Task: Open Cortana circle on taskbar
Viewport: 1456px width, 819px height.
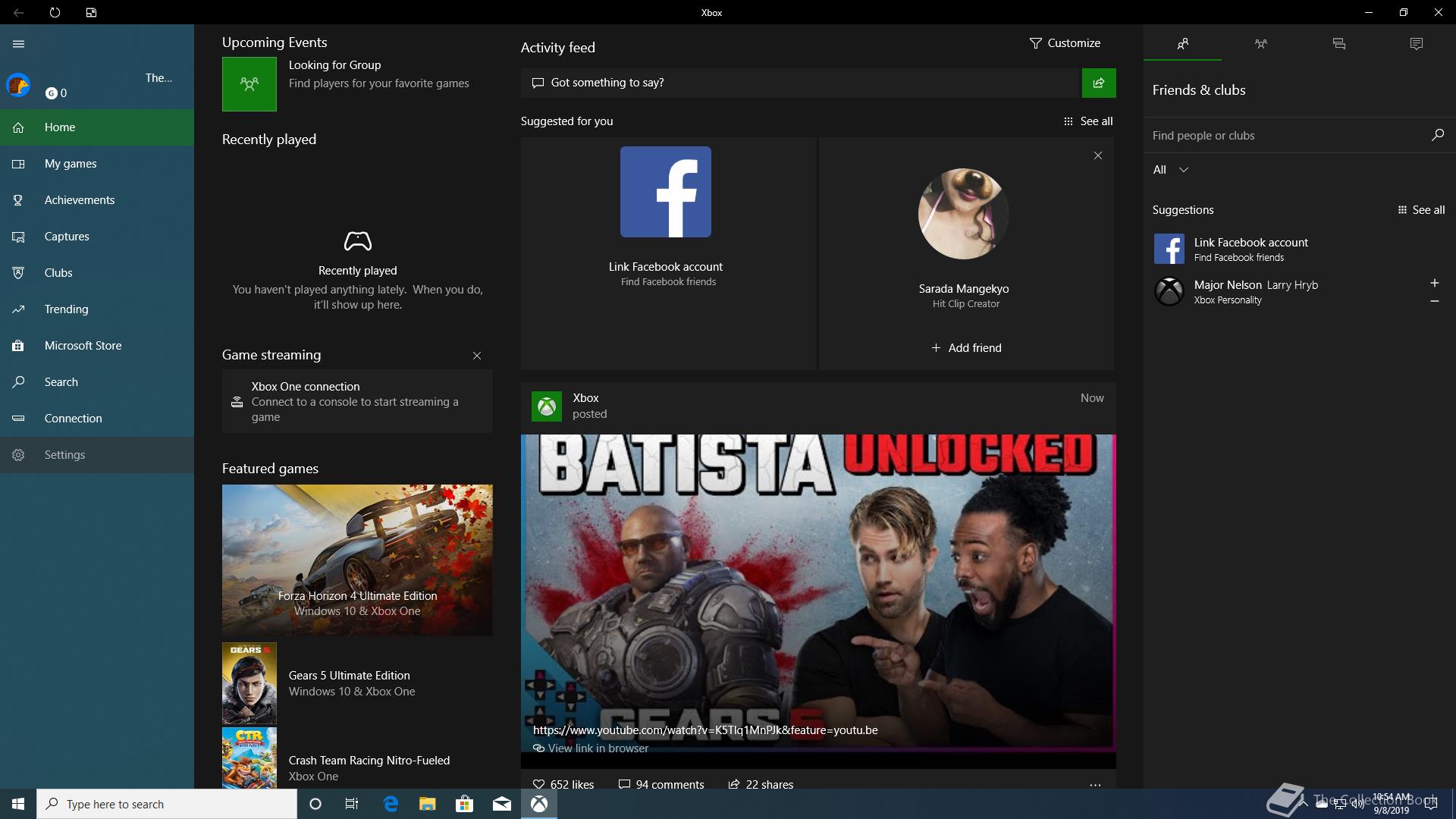Action: point(315,804)
